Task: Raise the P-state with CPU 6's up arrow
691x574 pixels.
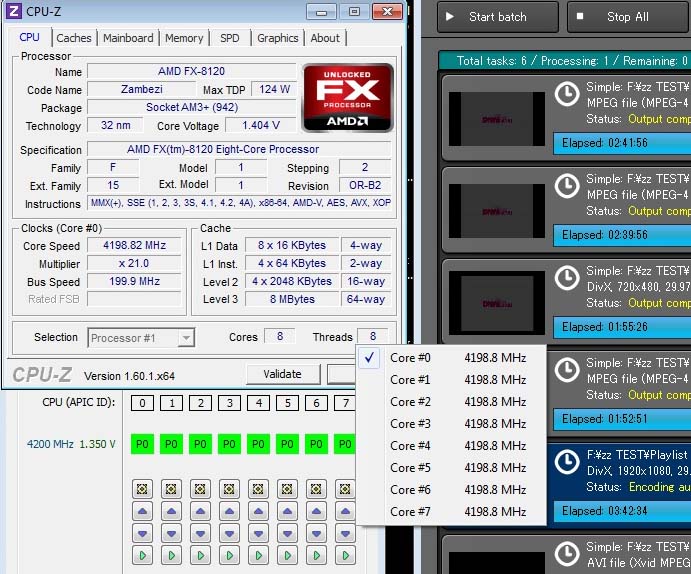Action: pyautogui.click(x=316, y=511)
